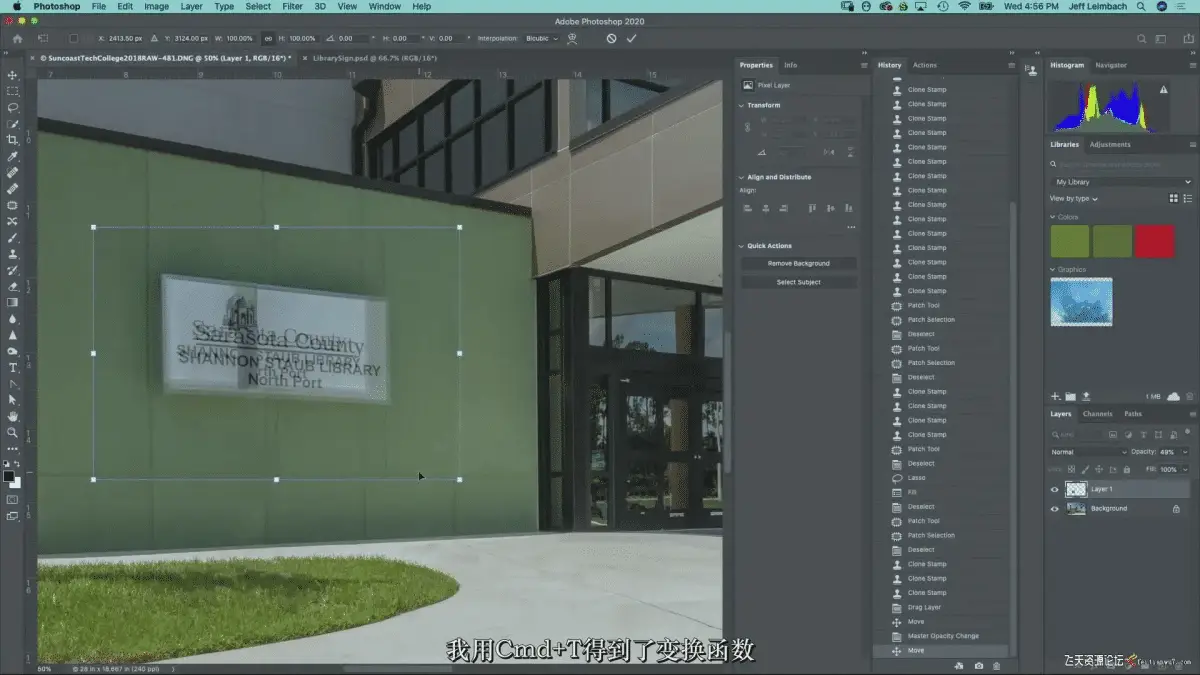
Task: Toggle relative positioning triangle in options bar
Action: [x=154, y=38]
